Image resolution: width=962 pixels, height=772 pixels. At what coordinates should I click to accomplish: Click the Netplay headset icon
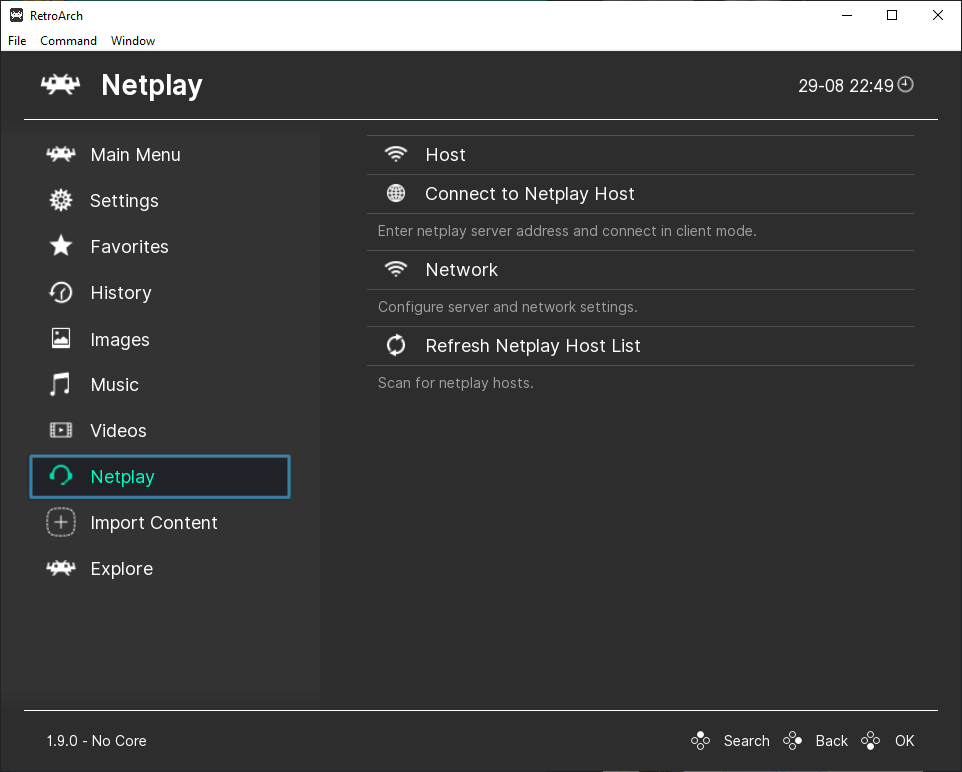[61, 477]
